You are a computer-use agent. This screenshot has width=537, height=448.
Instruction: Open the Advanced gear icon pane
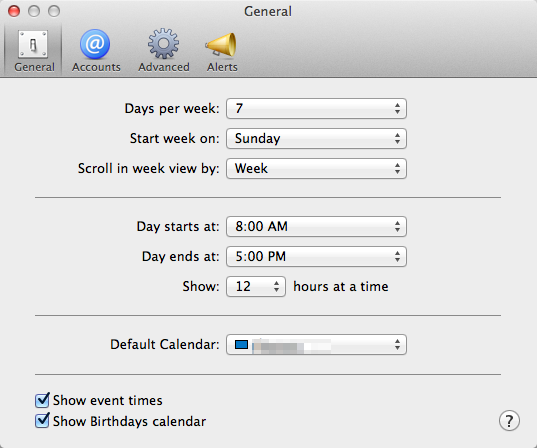click(x=163, y=43)
